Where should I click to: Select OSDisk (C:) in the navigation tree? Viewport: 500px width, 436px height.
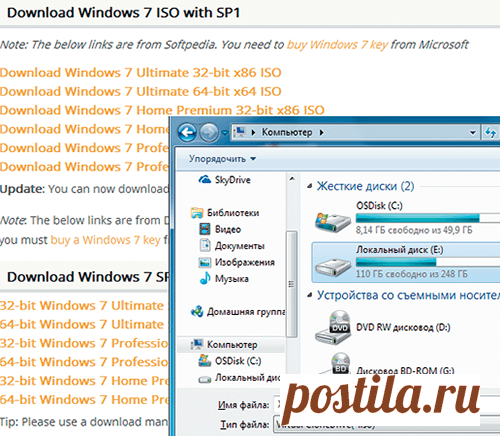pos(238,361)
